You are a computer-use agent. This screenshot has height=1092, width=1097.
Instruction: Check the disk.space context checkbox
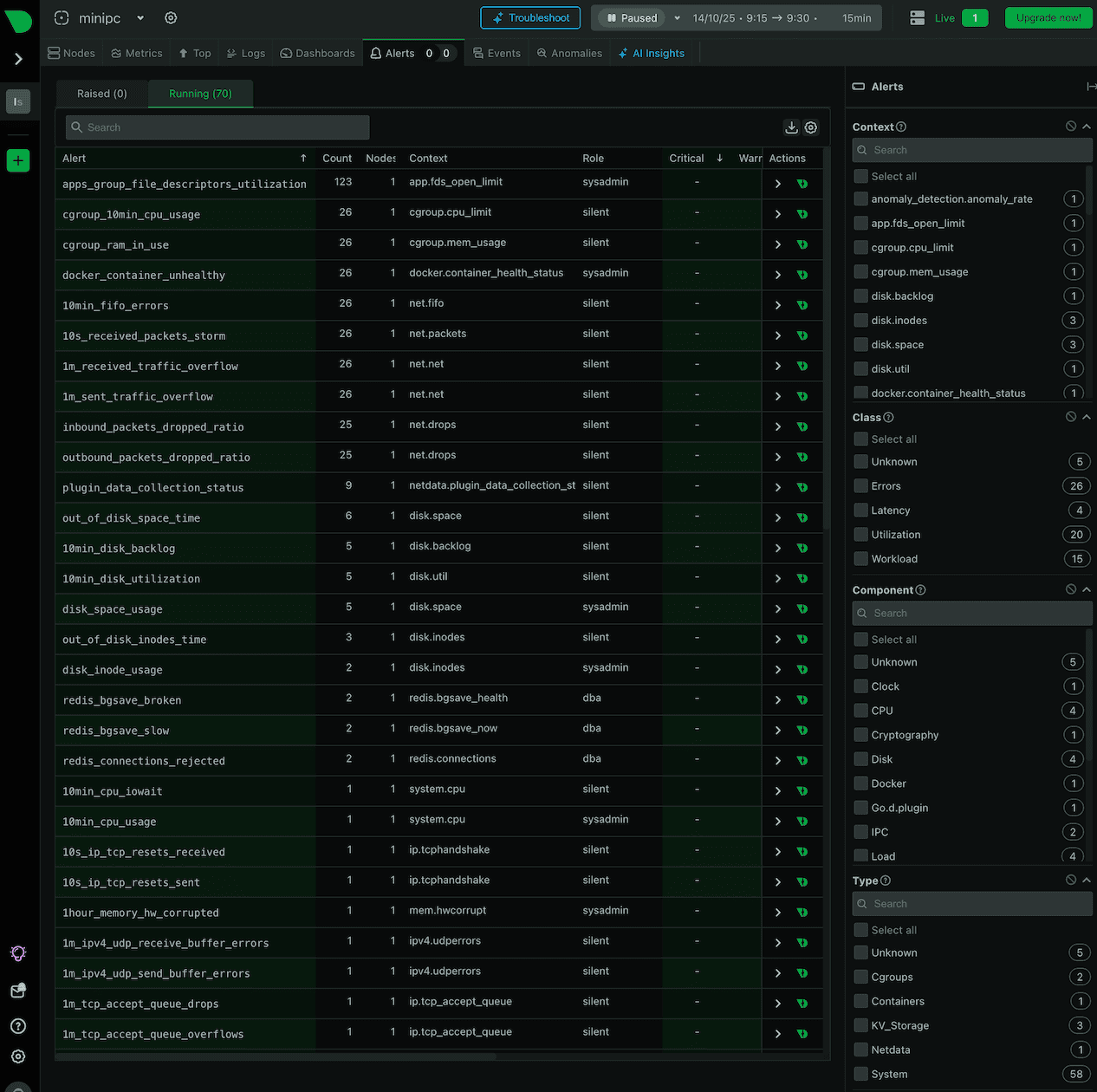[860, 345]
